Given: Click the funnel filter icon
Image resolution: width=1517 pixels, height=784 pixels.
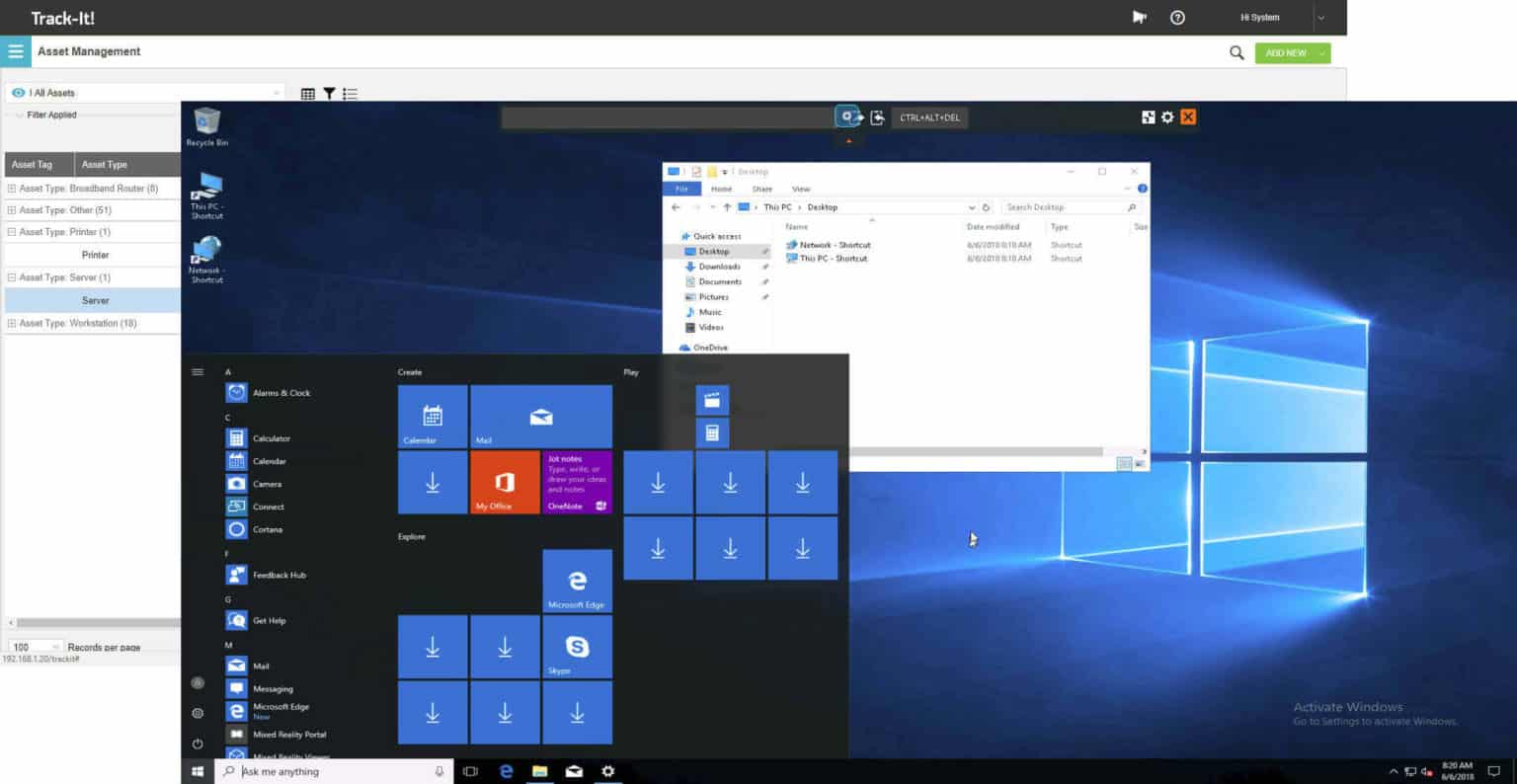Looking at the screenshot, I should click(329, 94).
